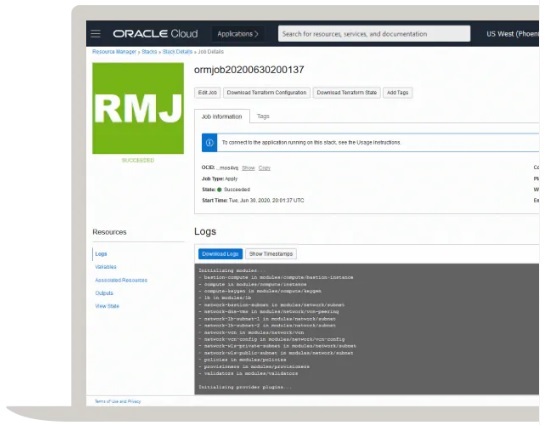Open the hamburger navigation menu
Image resolution: width=545 pixels, height=428 pixels.
[x=96, y=34]
